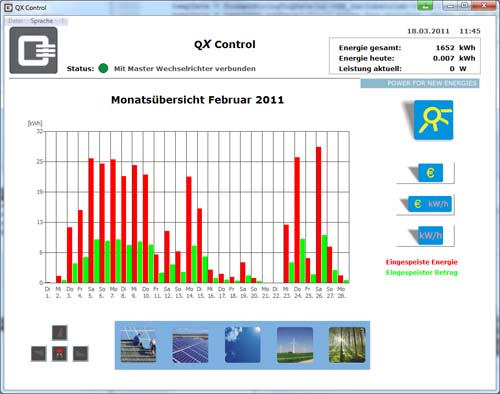The width and height of the screenshot is (500, 394).
Task: Click the right dark navigation button
Action: click(81, 354)
